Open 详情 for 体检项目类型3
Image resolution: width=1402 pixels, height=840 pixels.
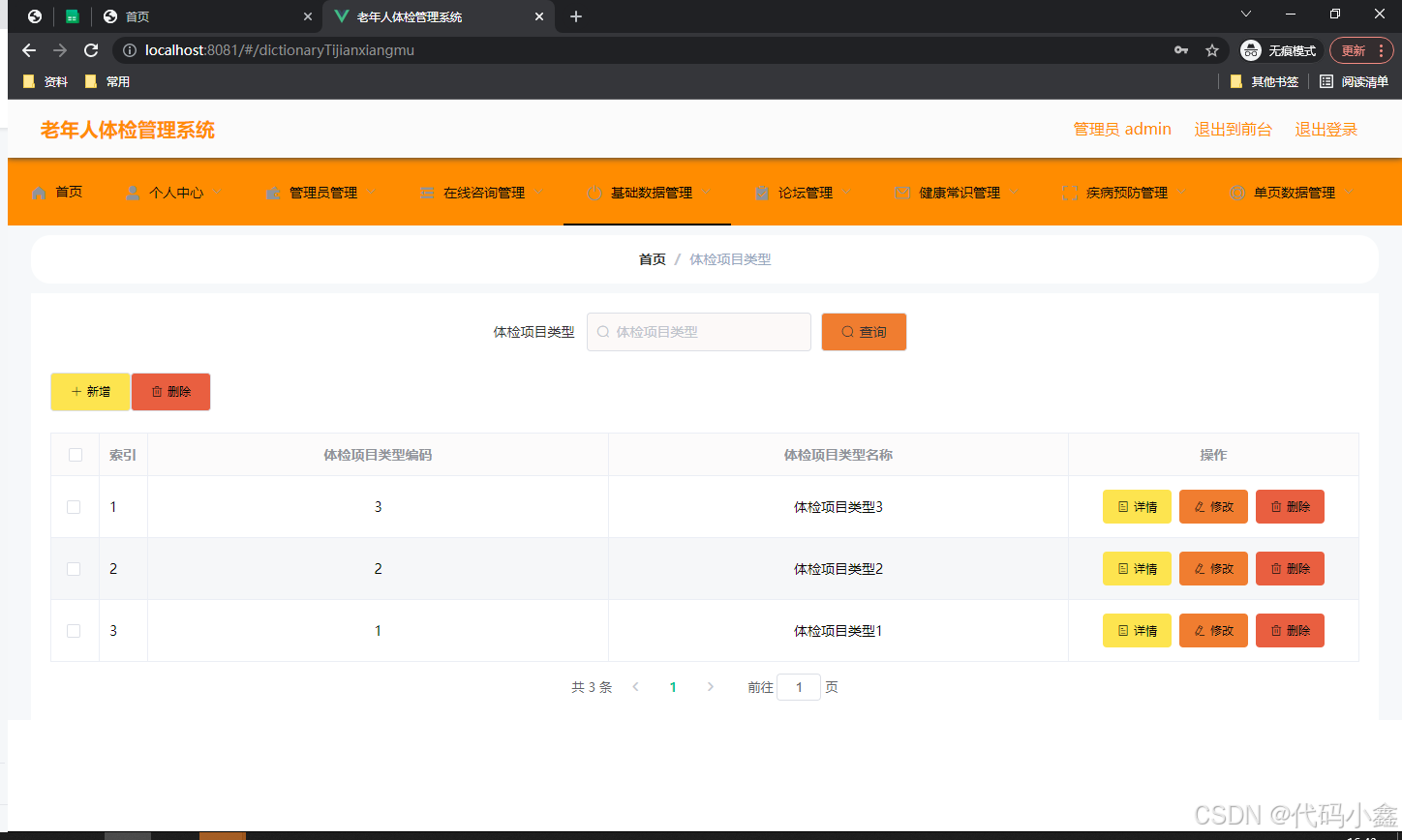pyautogui.click(x=1137, y=507)
